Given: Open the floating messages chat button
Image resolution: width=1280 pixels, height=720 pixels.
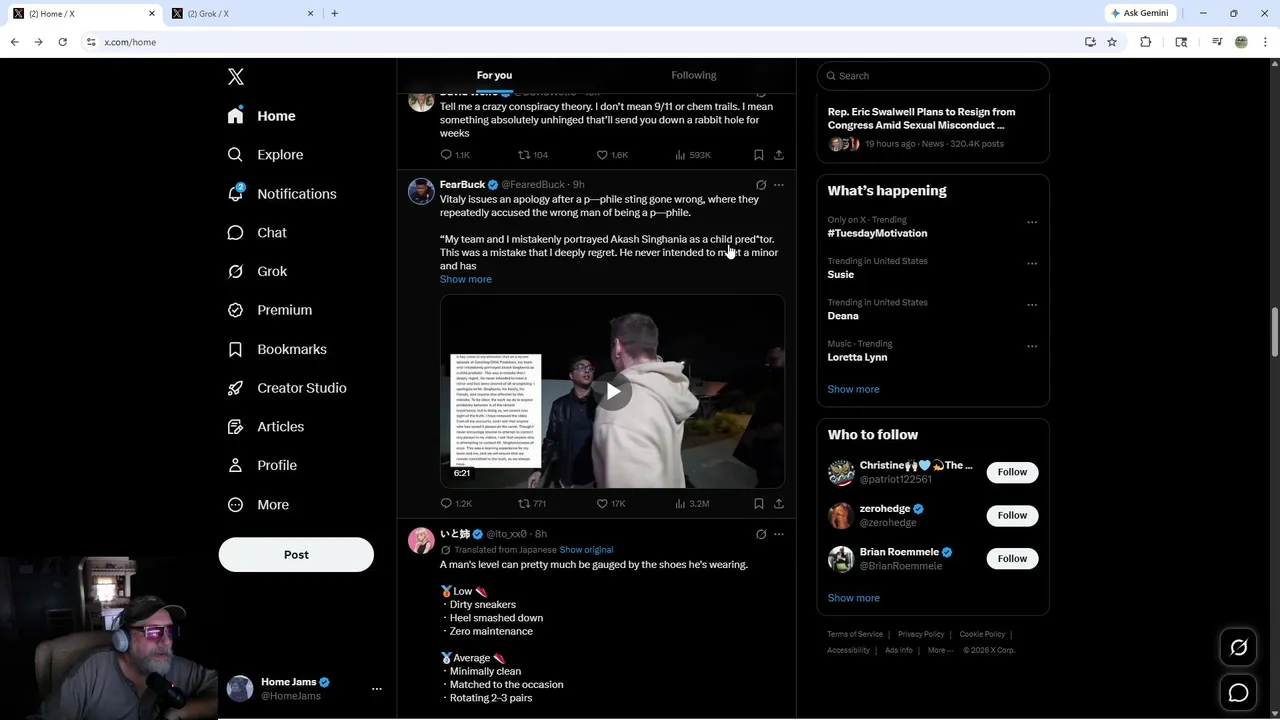Looking at the screenshot, I should tap(1238, 693).
